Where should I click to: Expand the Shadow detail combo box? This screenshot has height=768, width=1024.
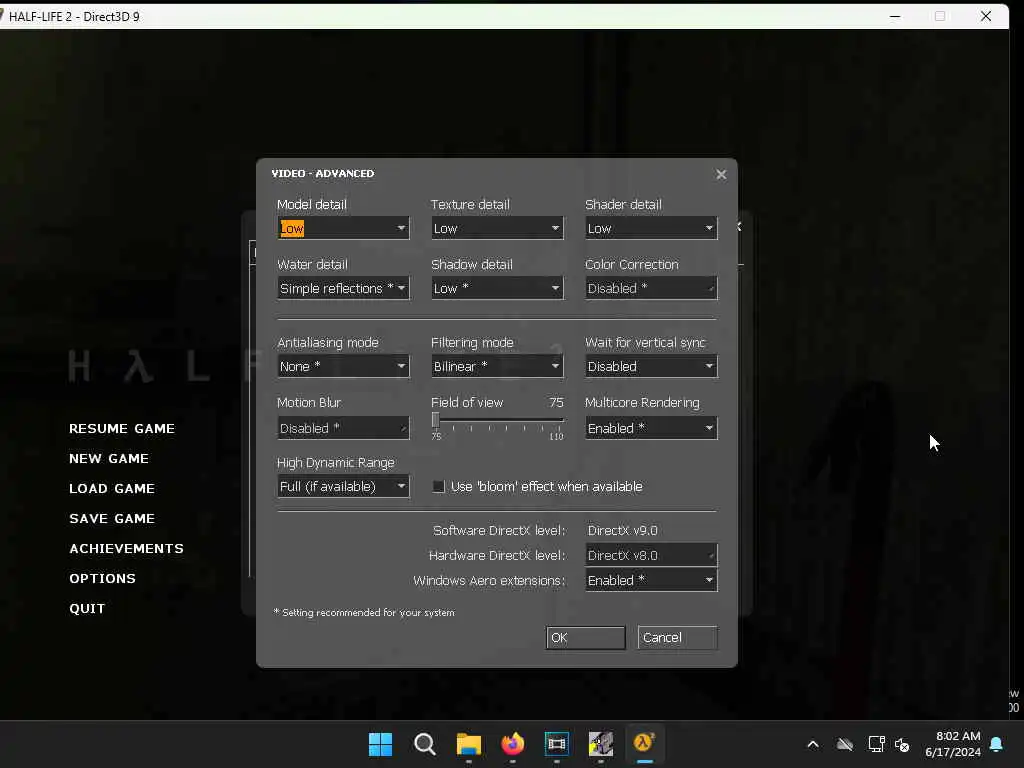click(497, 288)
